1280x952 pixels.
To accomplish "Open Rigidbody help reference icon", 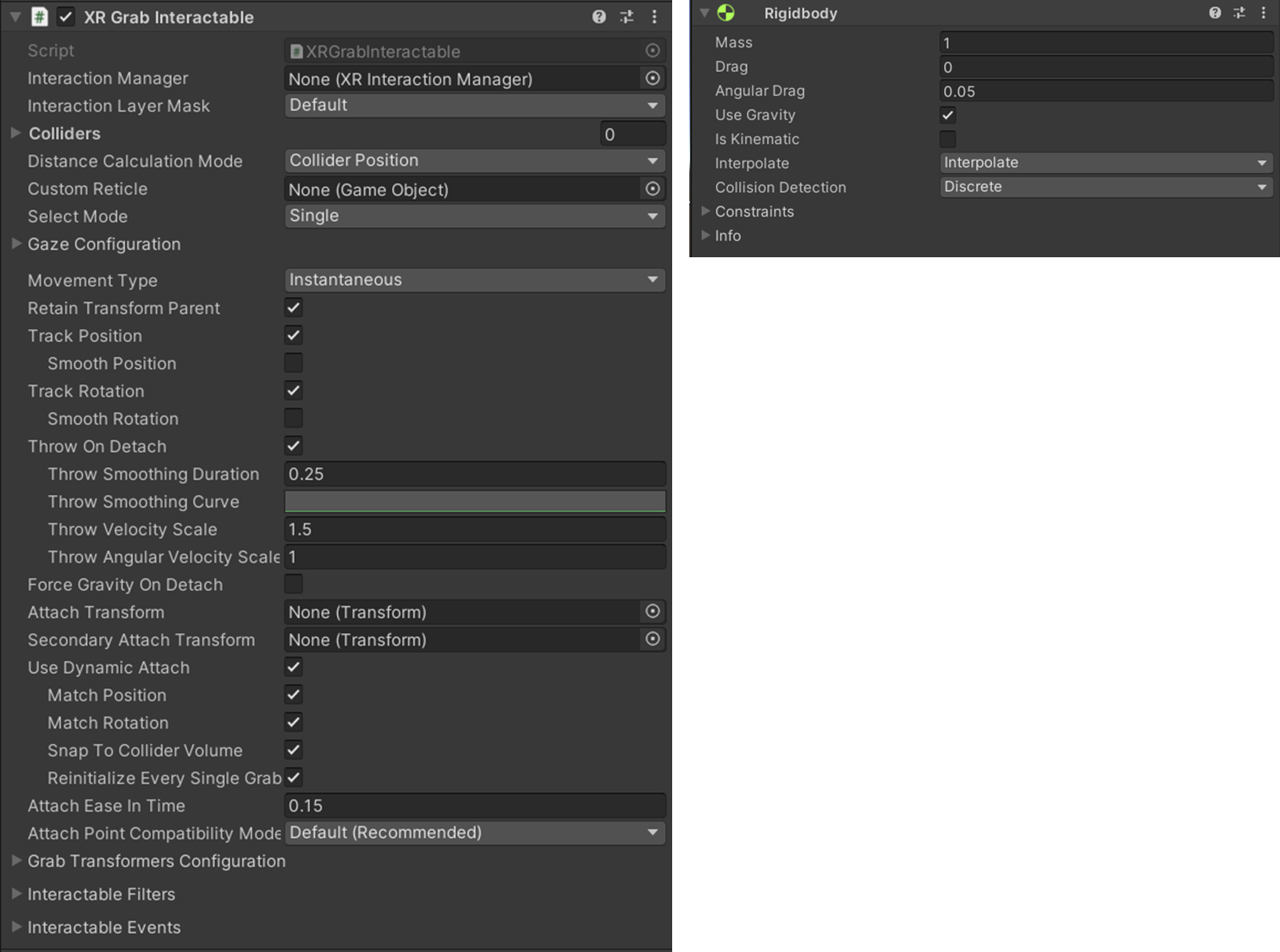I will pyautogui.click(x=1215, y=13).
